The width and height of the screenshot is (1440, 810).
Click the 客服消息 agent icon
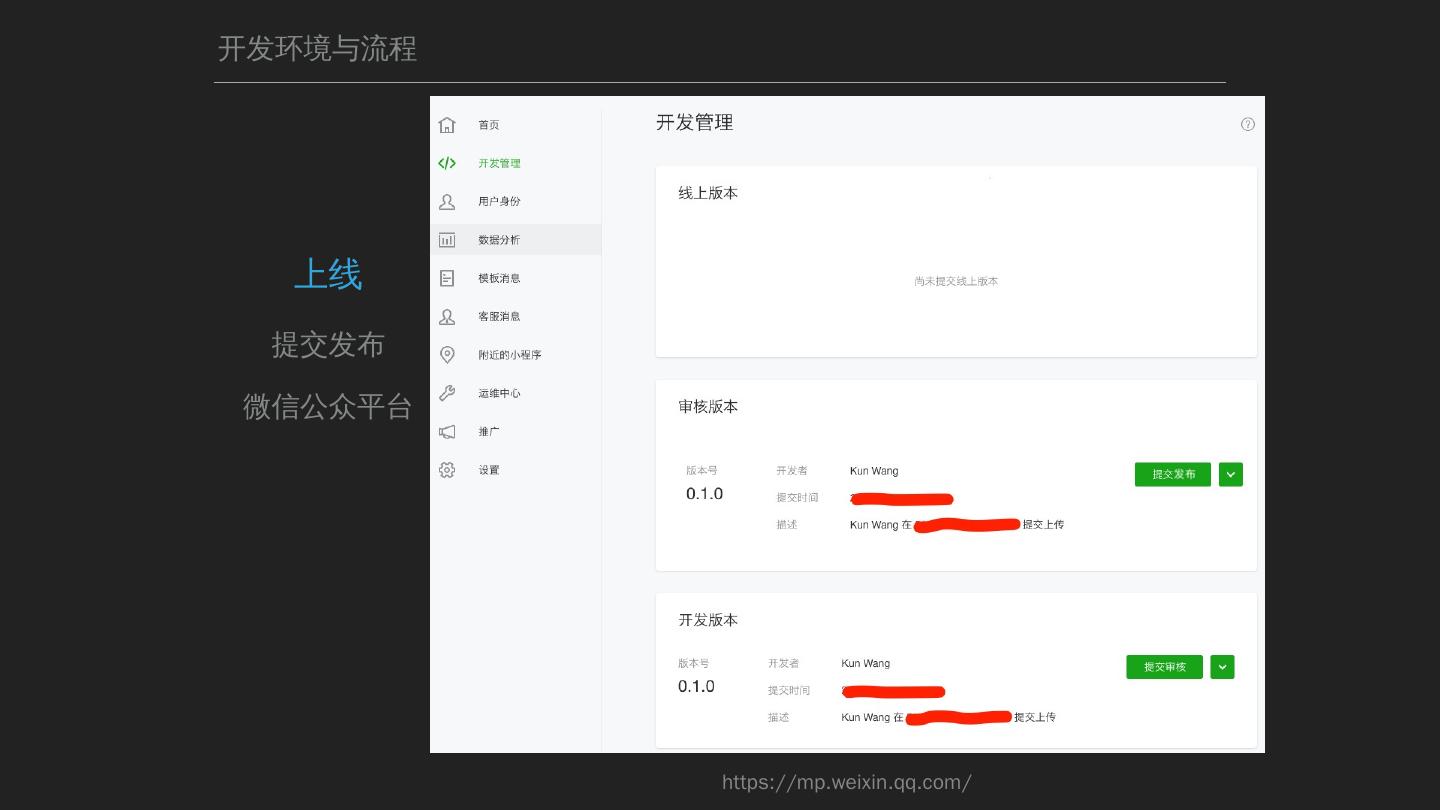coord(447,317)
